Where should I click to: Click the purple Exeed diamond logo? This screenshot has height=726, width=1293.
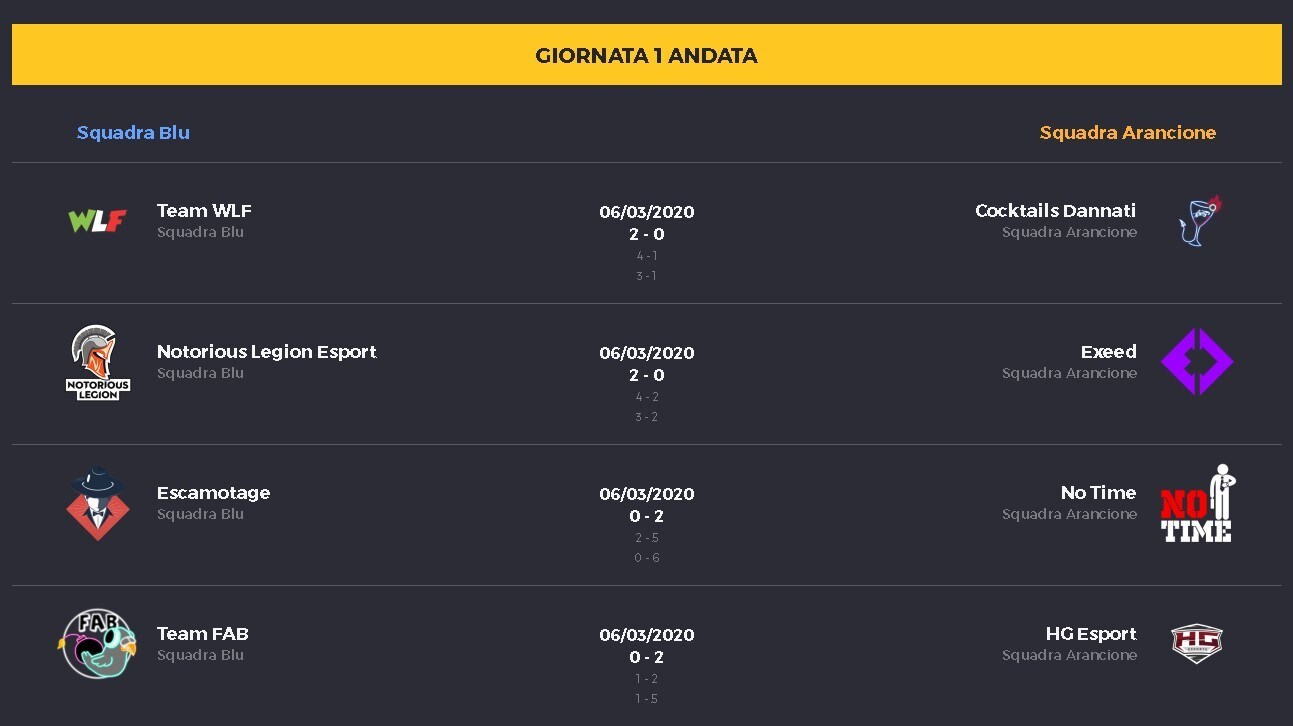(x=1197, y=361)
